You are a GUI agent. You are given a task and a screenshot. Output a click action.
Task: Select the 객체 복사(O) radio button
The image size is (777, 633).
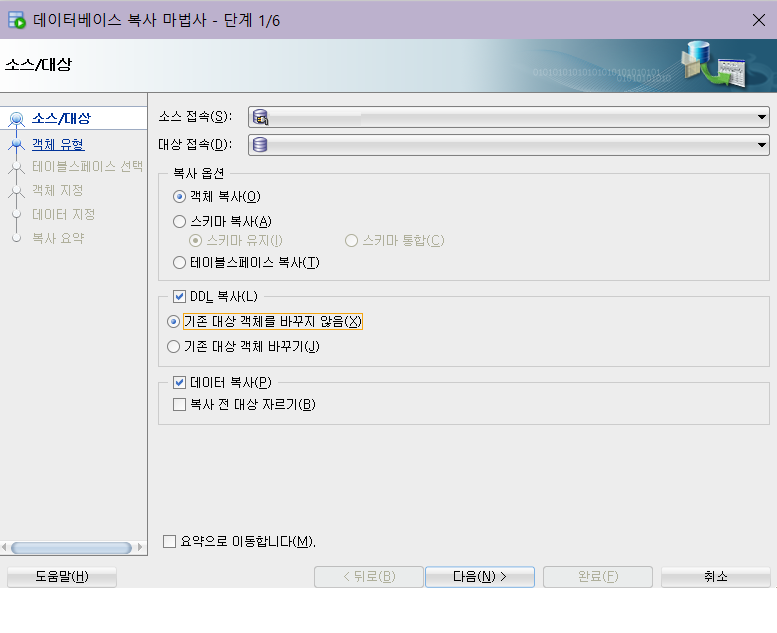click(179, 197)
